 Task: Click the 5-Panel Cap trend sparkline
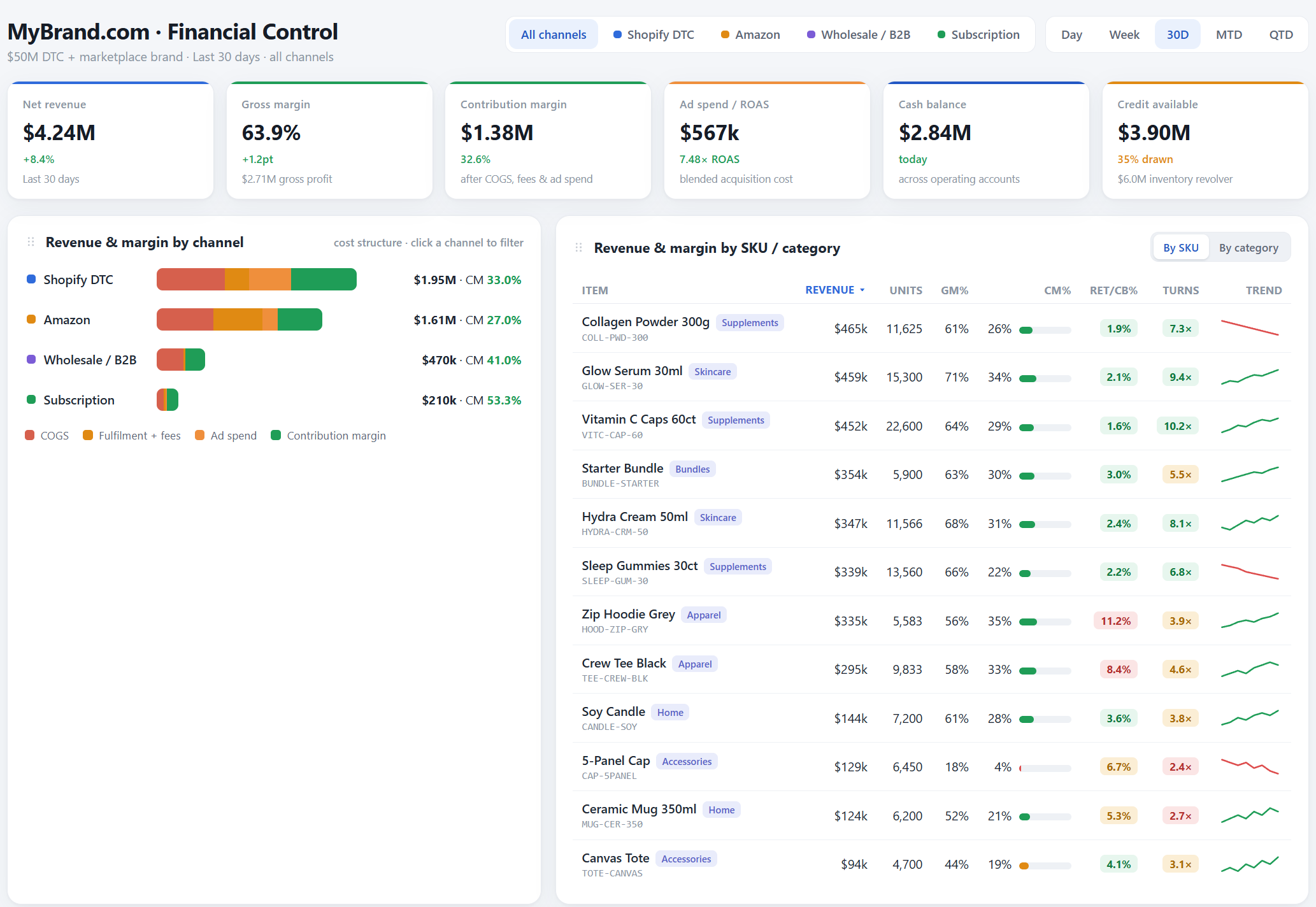pyautogui.click(x=1250, y=766)
